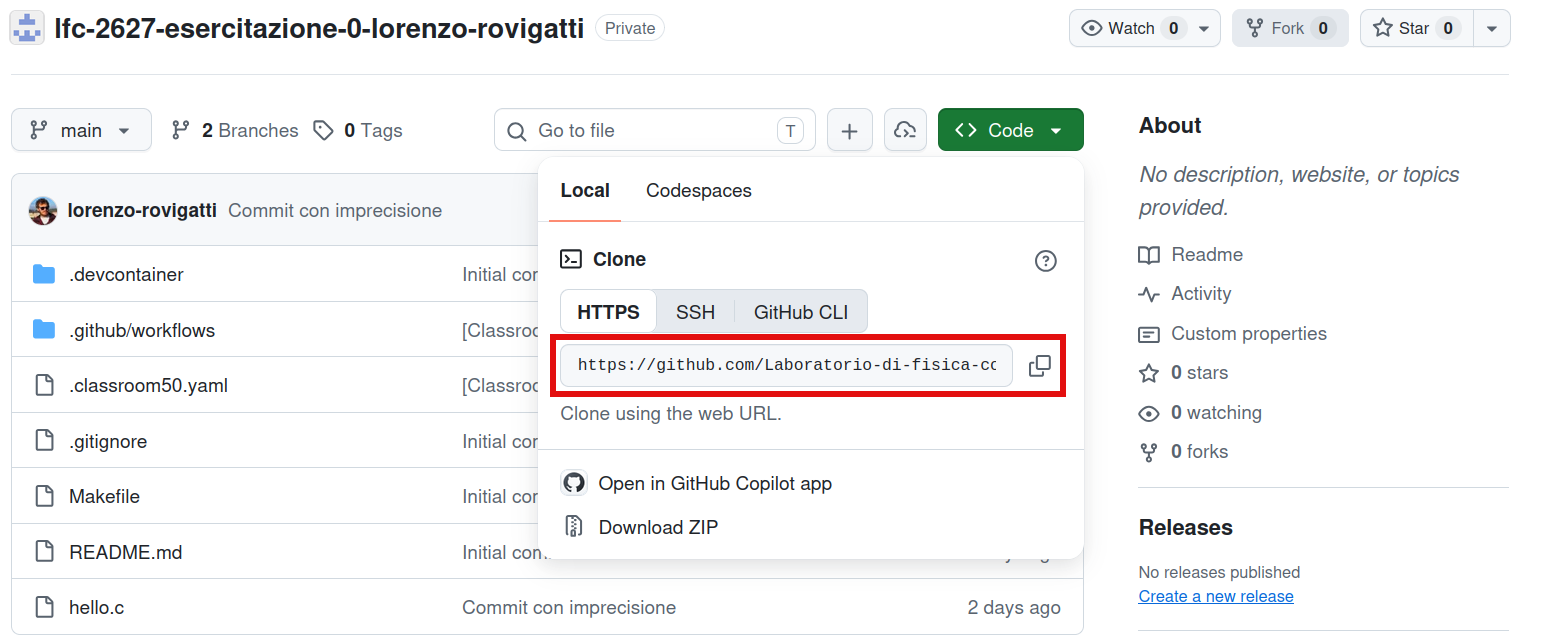Click the Custom properties note icon
Image resolution: width=1541 pixels, height=644 pixels.
pos(1149,334)
